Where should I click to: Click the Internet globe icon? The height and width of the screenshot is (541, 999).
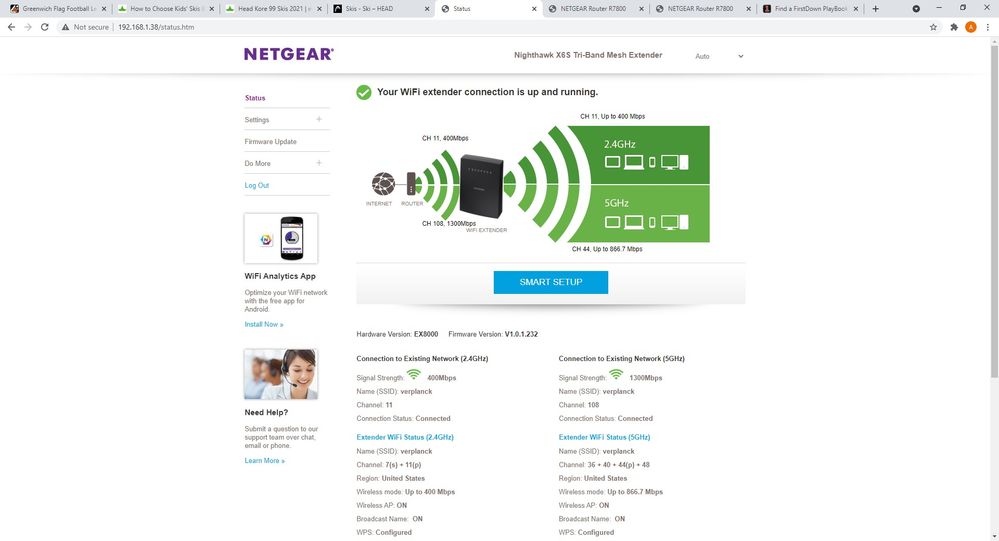coord(382,184)
